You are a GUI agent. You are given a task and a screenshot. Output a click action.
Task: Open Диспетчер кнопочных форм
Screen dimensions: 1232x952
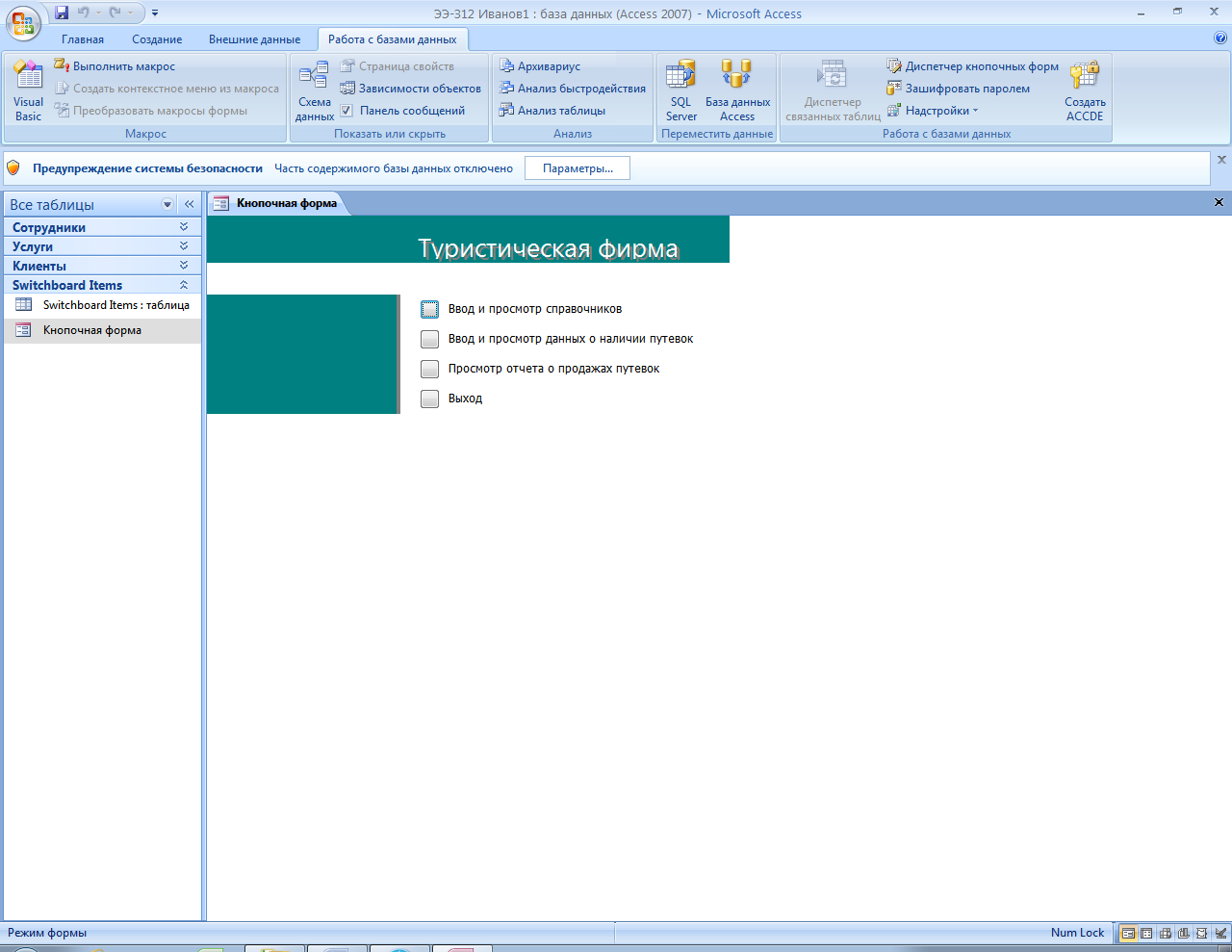(x=972, y=66)
